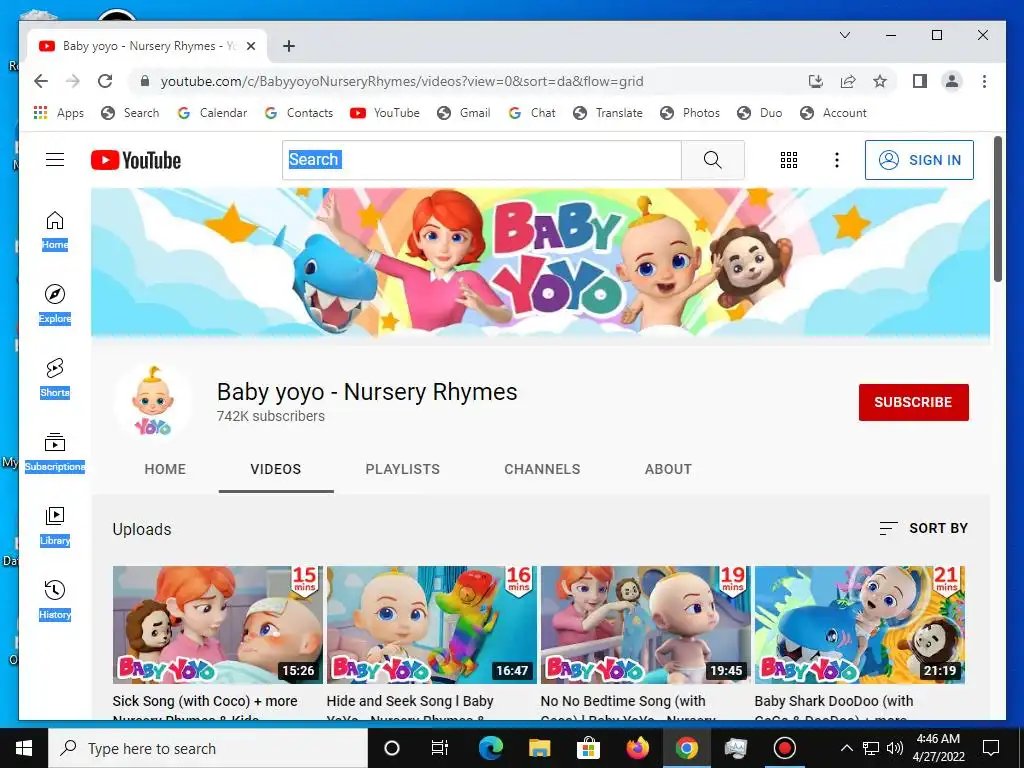Screen dimensions: 1024x768
Task: Open the Search bookmark
Action: pos(130,113)
